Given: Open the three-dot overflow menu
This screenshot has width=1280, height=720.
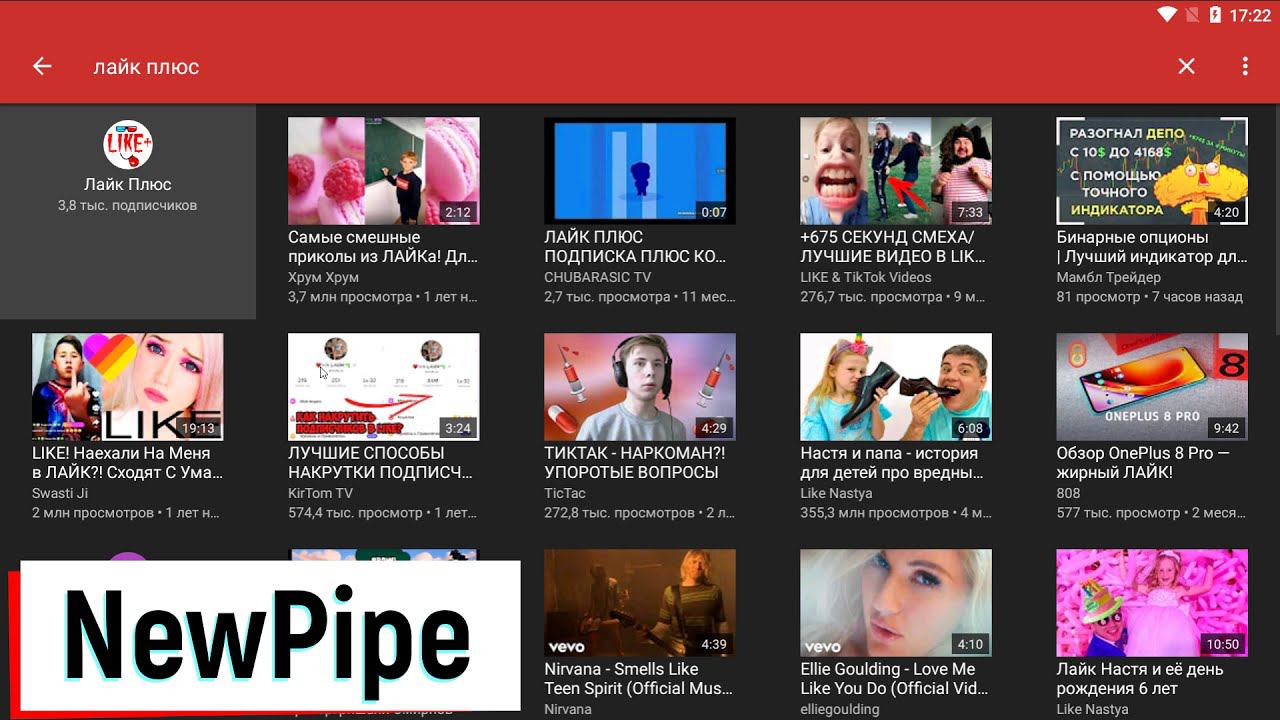Looking at the screenshot, I should click(x=1245, y=66).
